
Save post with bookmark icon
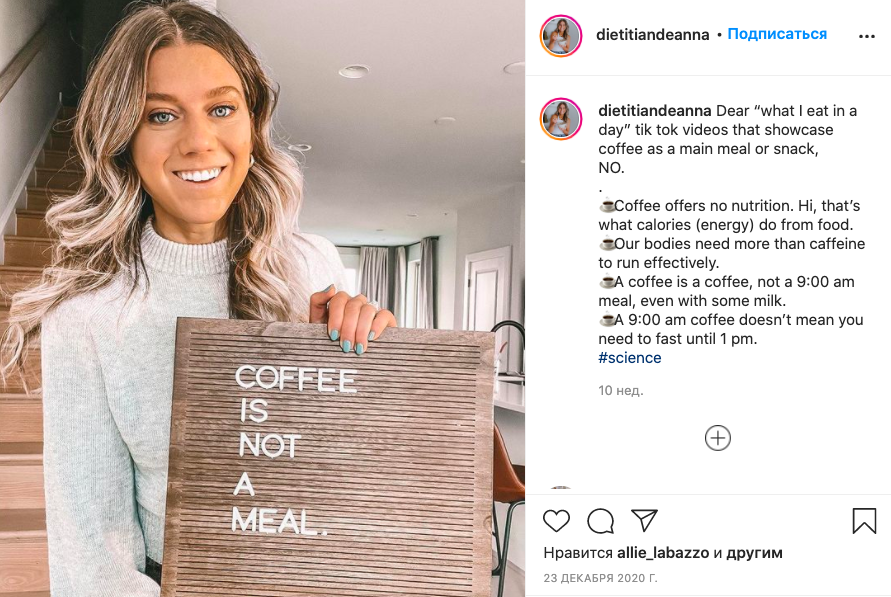[864, 520]
